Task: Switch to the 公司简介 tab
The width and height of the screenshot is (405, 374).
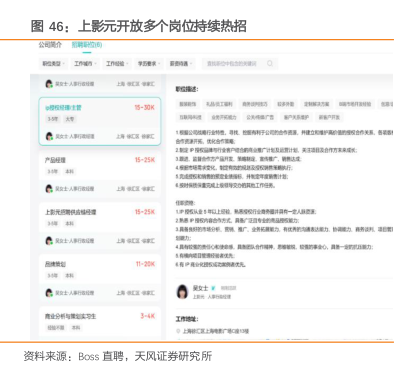Action: pyautogui.click(x=50, y=45)
